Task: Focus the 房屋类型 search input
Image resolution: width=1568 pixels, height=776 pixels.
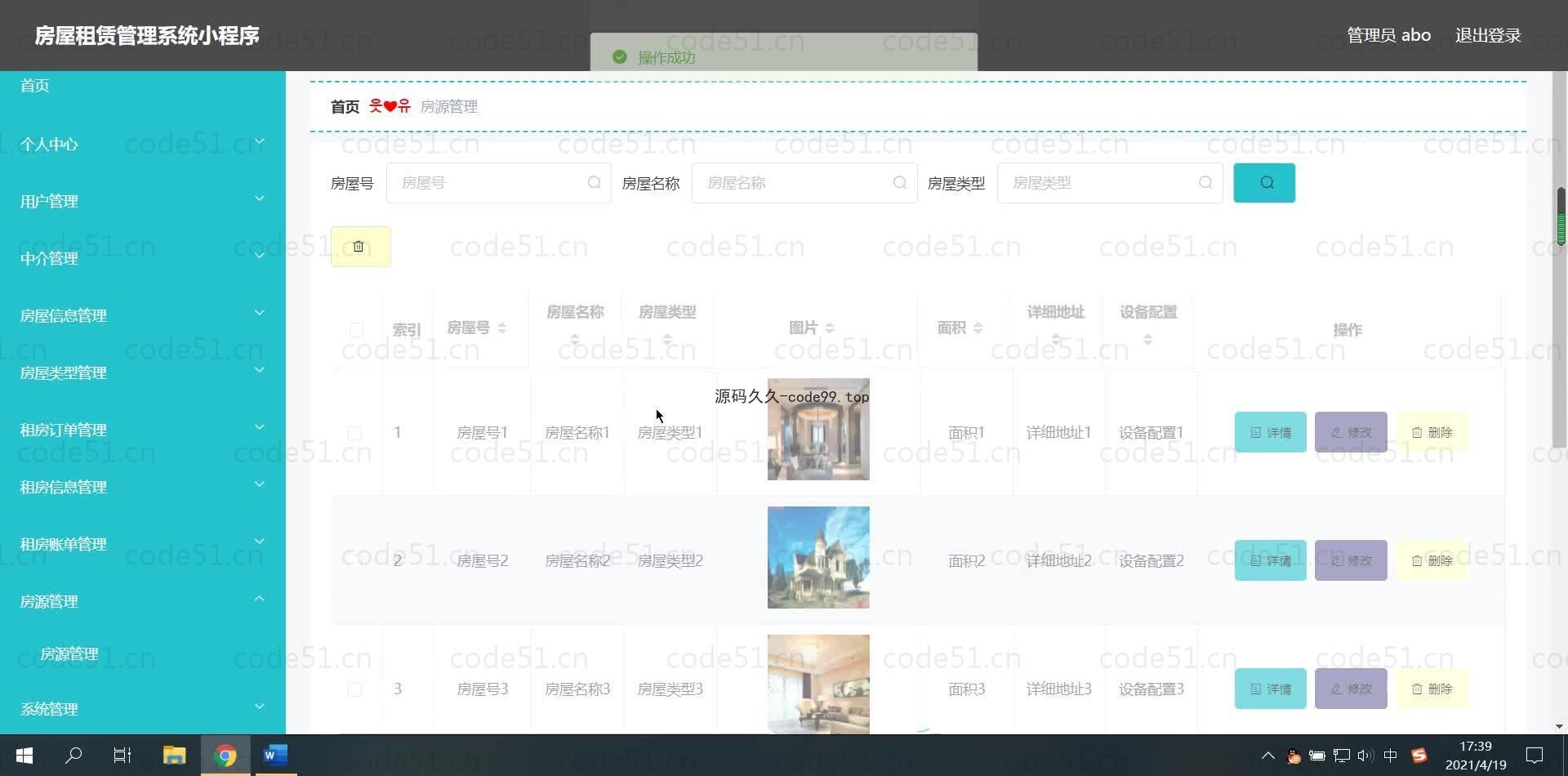Action: pos(1109,183)
